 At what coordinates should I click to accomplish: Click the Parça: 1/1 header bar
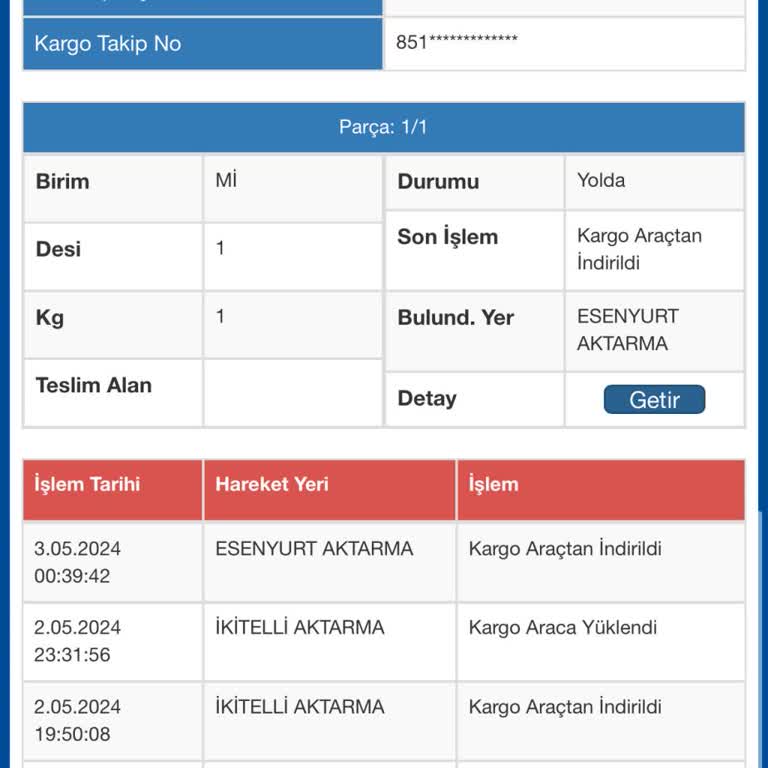tap(383, 128)
